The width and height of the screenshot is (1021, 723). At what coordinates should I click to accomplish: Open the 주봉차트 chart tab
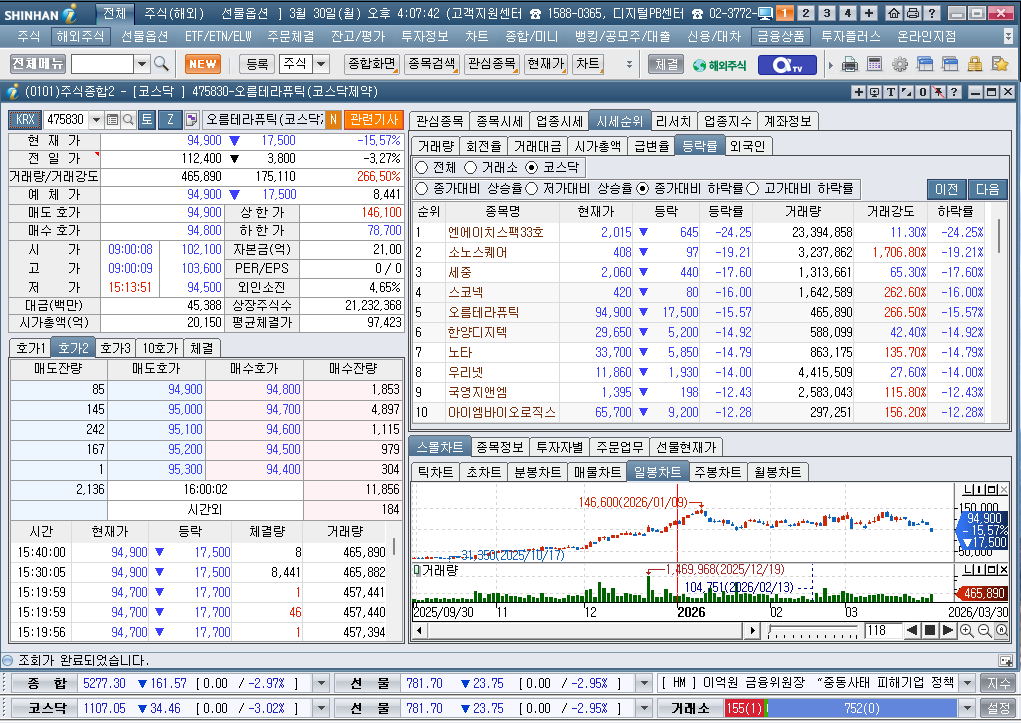coord(718,472)
